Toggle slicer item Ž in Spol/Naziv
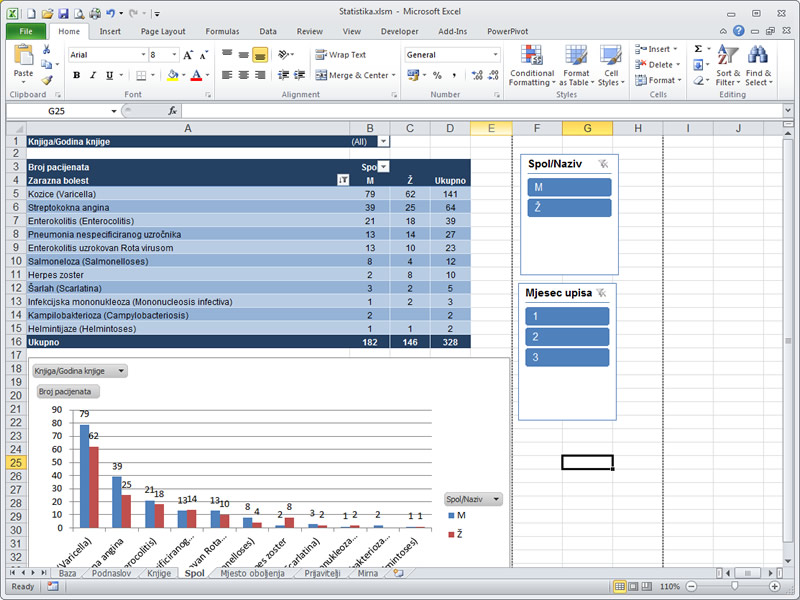This screenshot has width=800, height=600. click(569, 208)
